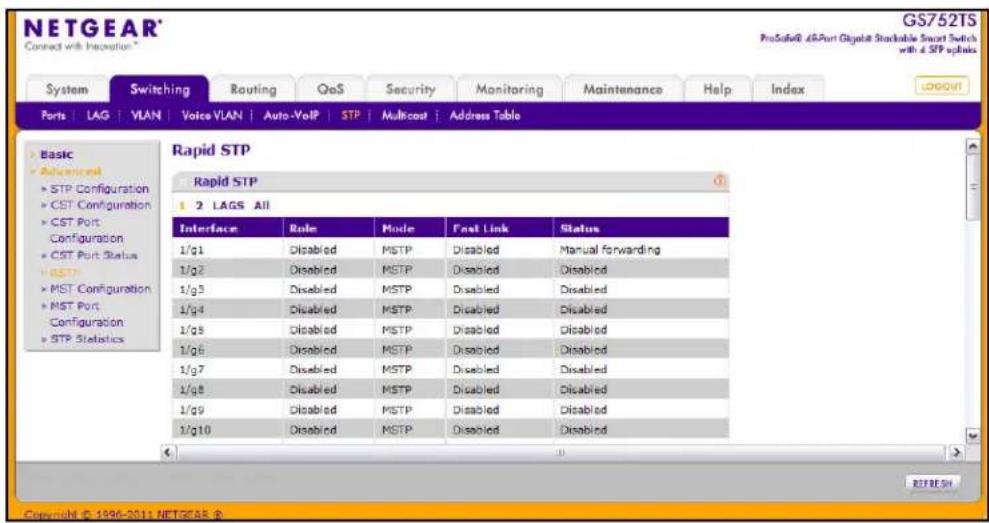Select the 1/g6 interface row

pos(450,350)
